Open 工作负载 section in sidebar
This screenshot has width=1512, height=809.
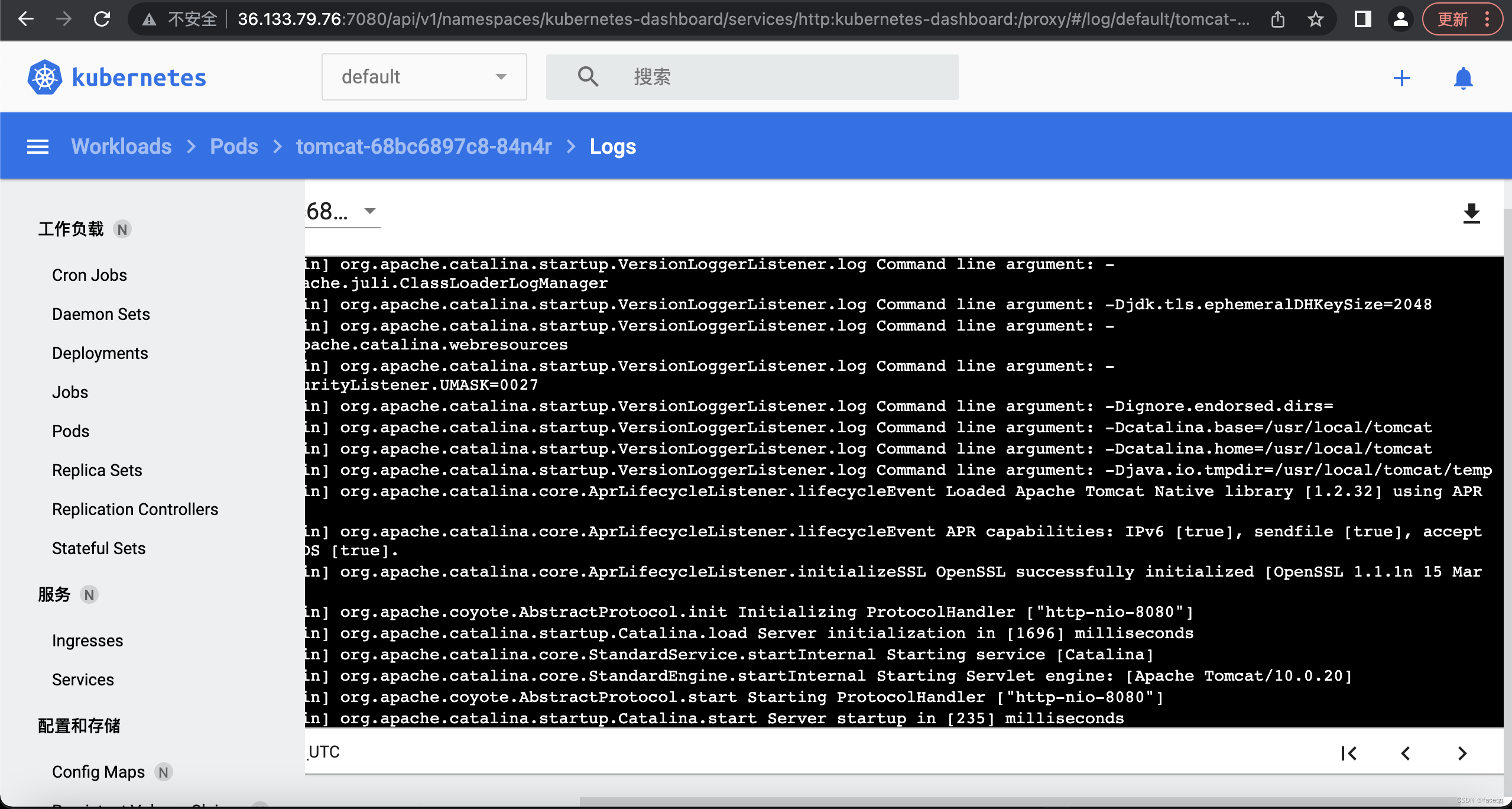[71, 229]
